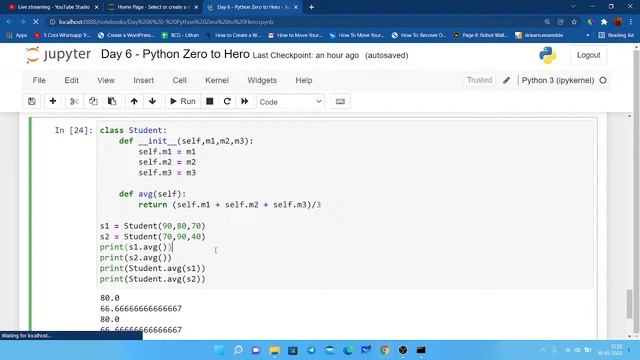
Task: Click the first 80.0 output line
Action: click(x=110, y=298)
